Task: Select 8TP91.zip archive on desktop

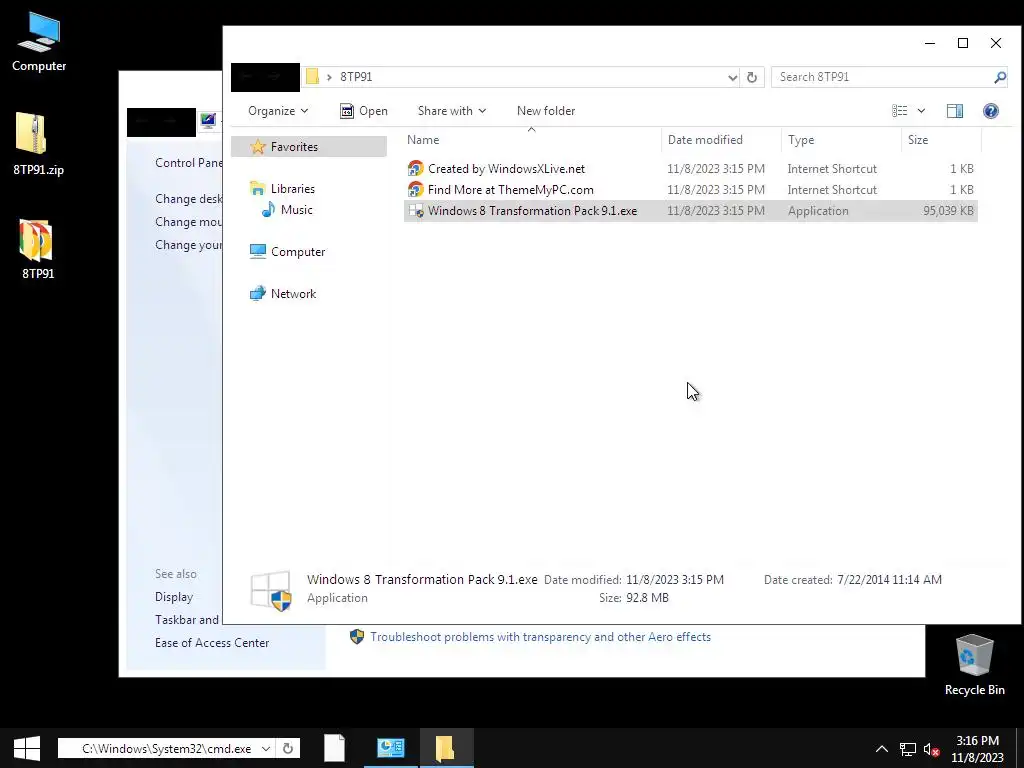Action: coord(38,144)
